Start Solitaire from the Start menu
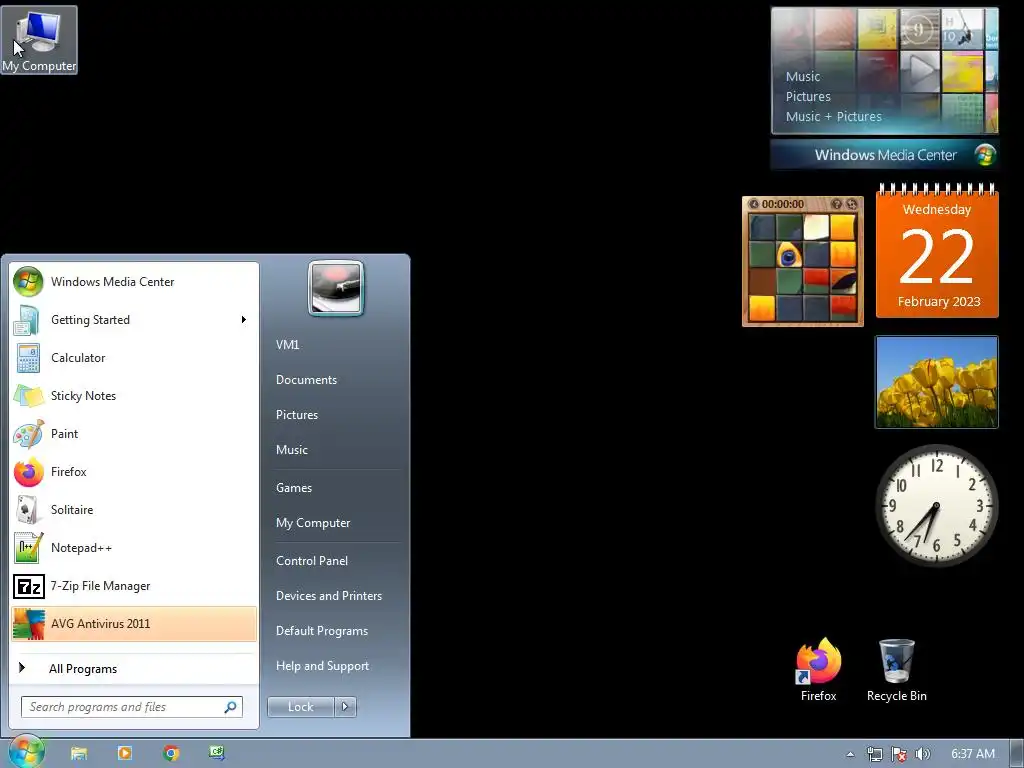The image size is (1024, 768). (134, 510)
